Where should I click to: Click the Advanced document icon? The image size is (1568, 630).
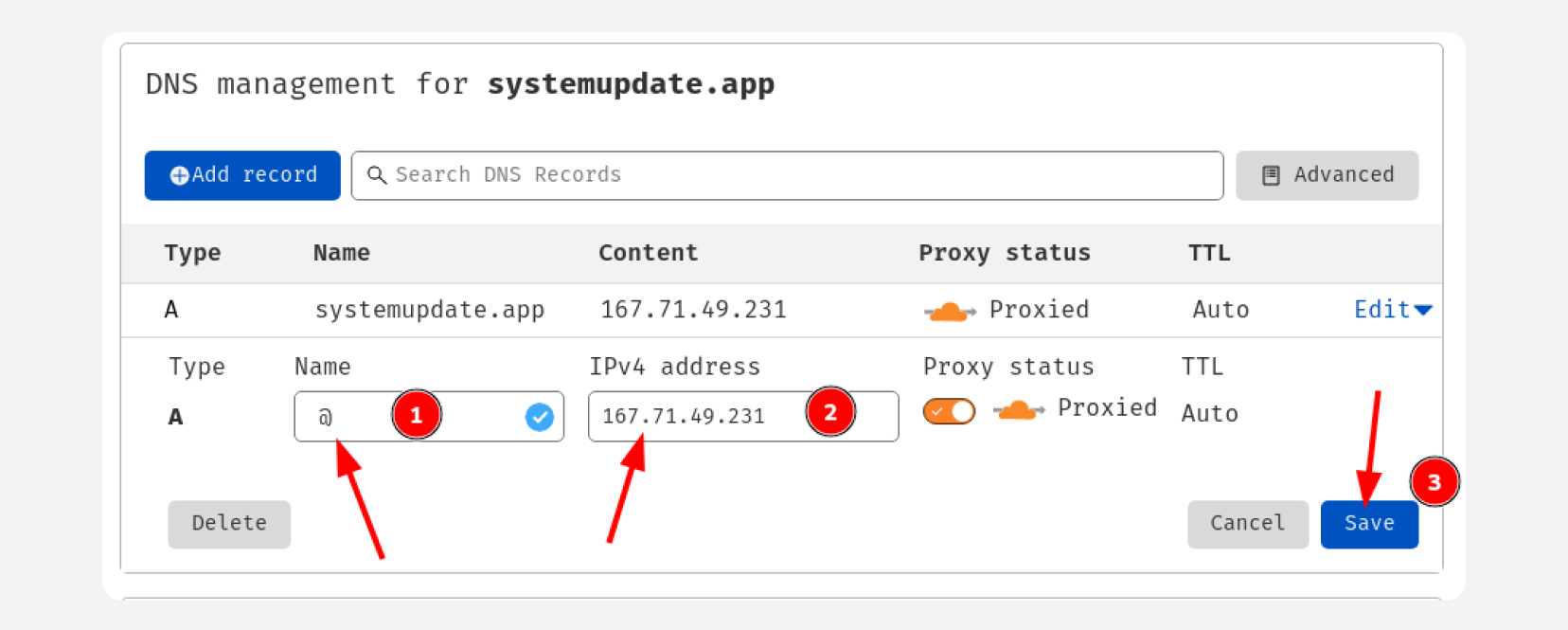pos(1271,175)
